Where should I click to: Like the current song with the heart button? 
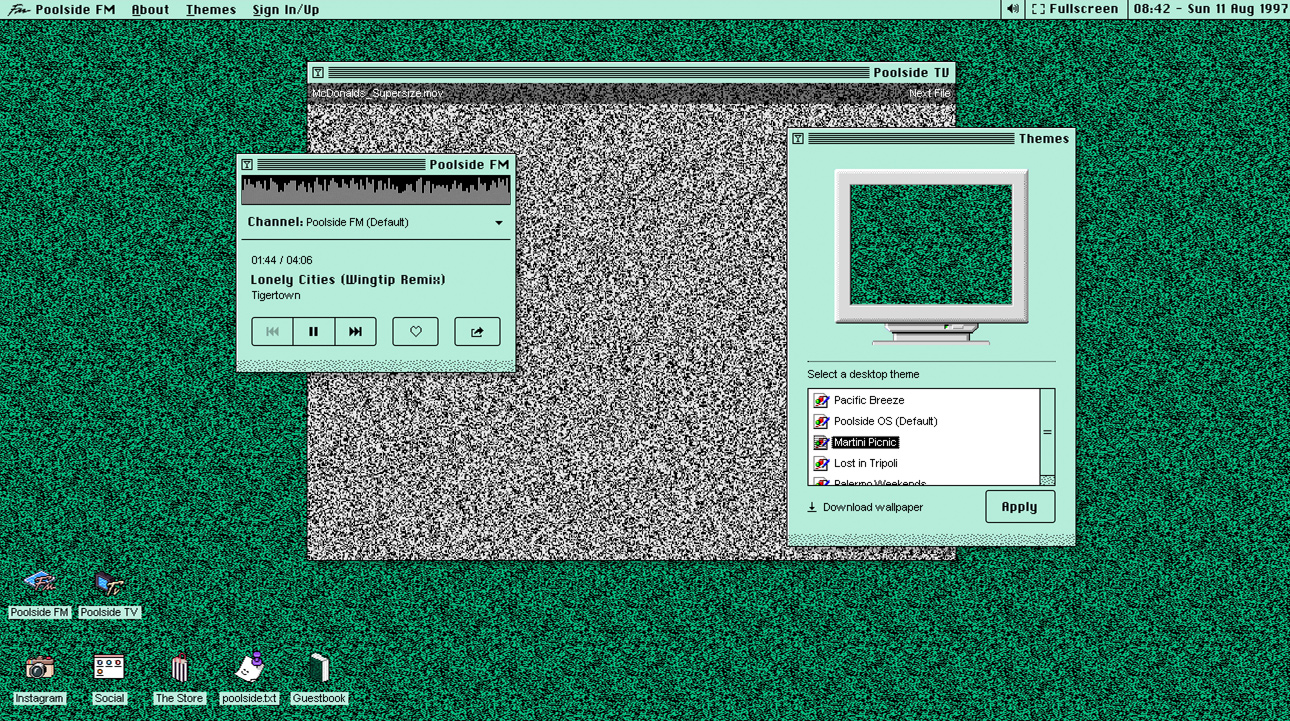415,332
